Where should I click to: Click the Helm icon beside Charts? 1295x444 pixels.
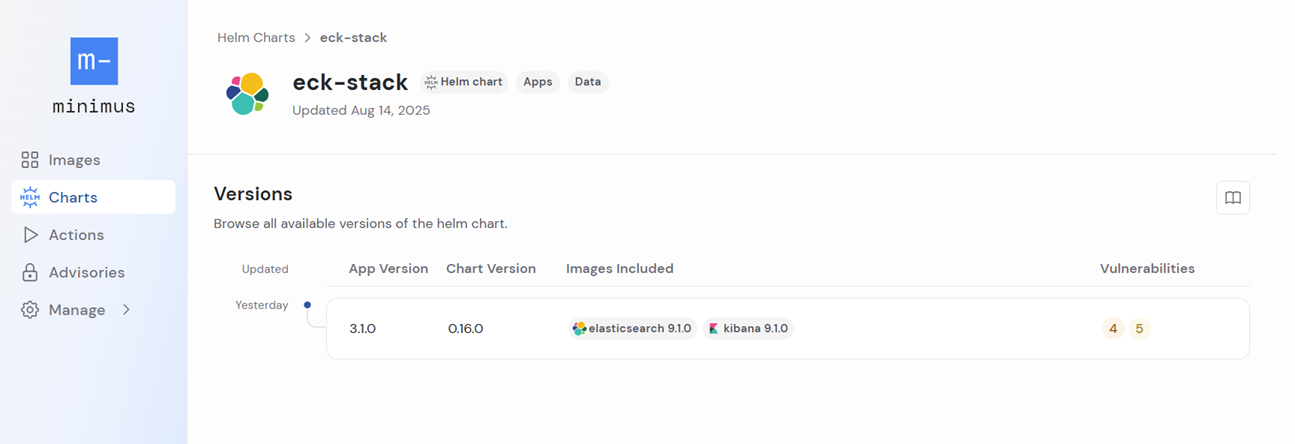[30, 197]
